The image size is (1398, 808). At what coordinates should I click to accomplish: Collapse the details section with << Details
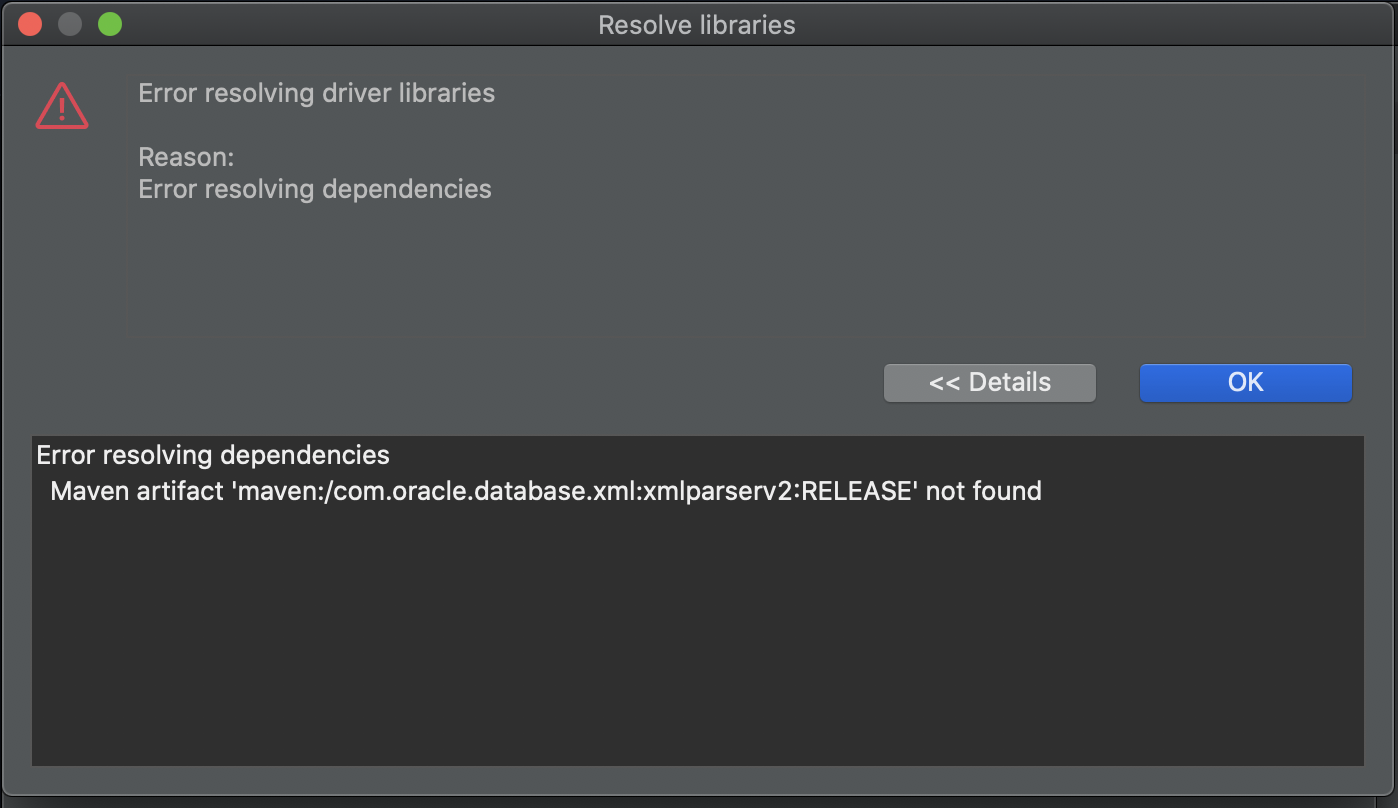click(x=989, y=382)
